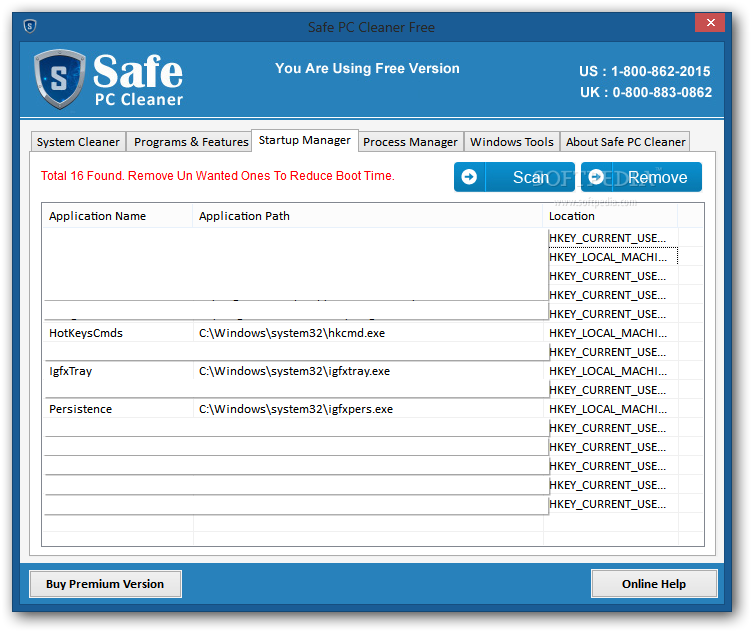Viewport: 752px width, 632px height.
Task: Switch to the System Cleaner tab
Action: [x=78, y=142]
